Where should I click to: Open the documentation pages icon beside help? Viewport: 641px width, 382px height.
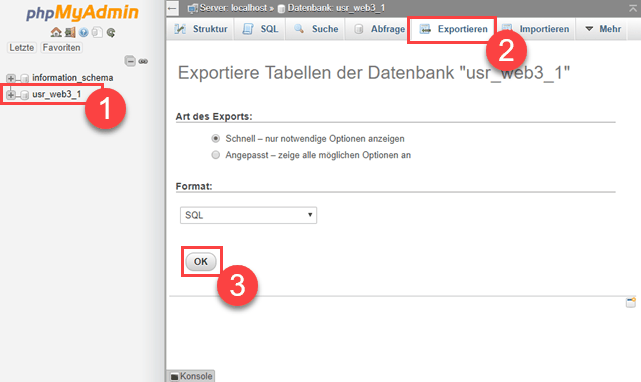coord(97,32)
